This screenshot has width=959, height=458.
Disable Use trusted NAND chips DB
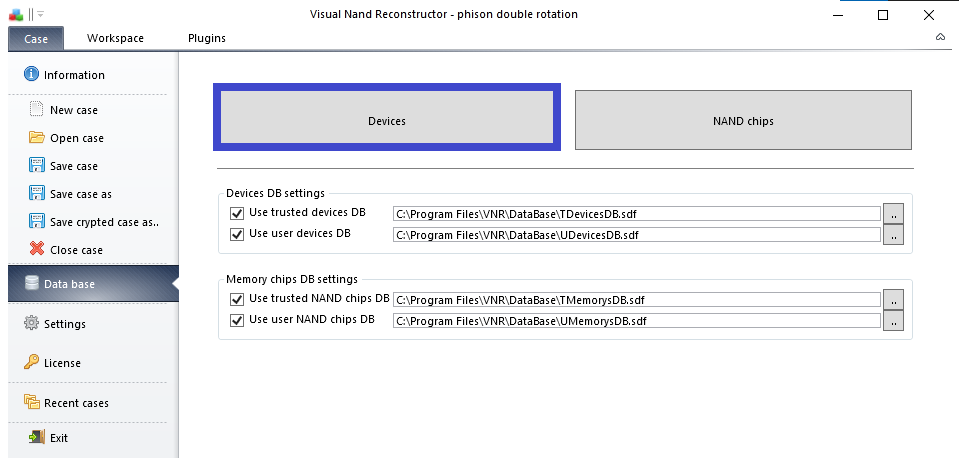[x=237, y=300]
